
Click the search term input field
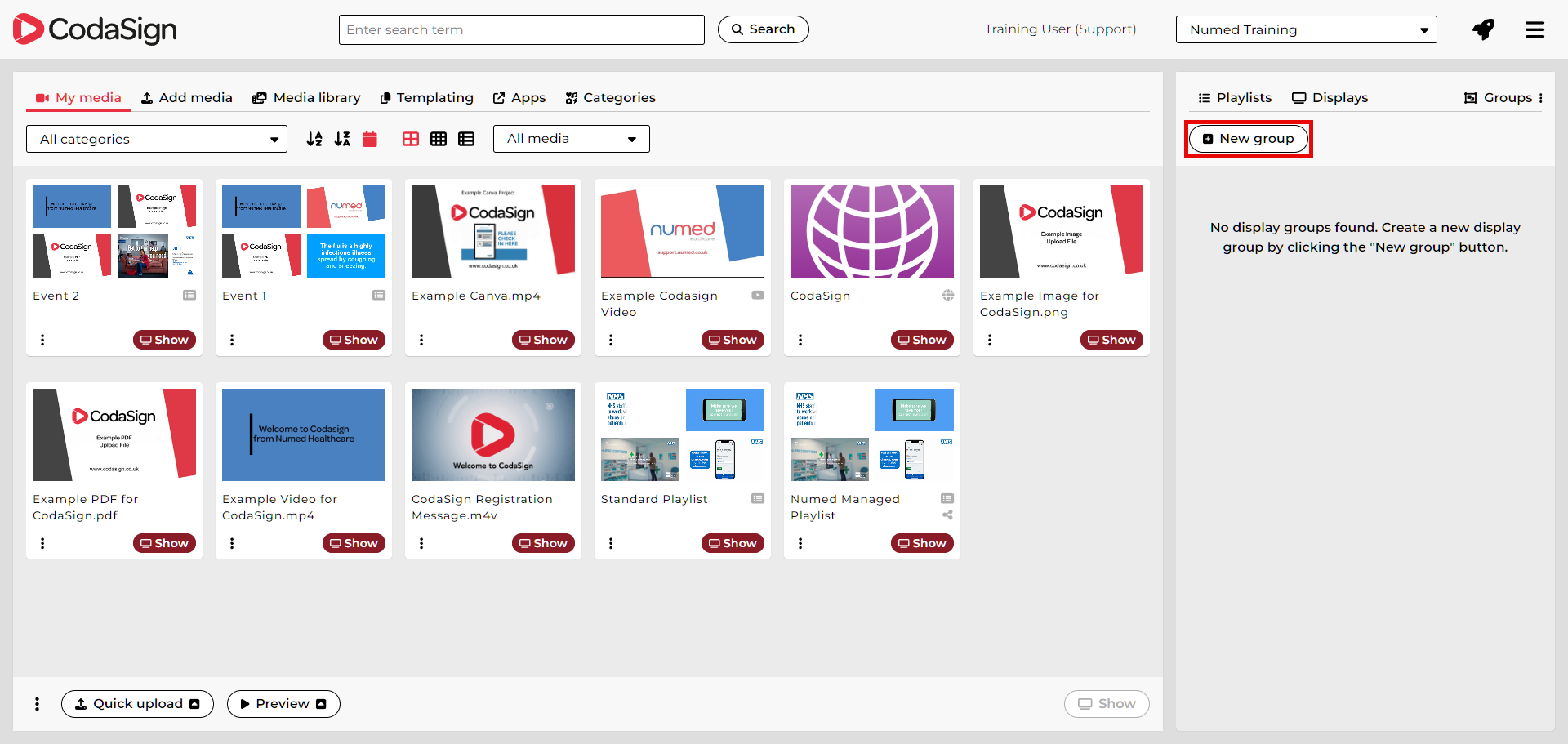click(x=521, y=29)
